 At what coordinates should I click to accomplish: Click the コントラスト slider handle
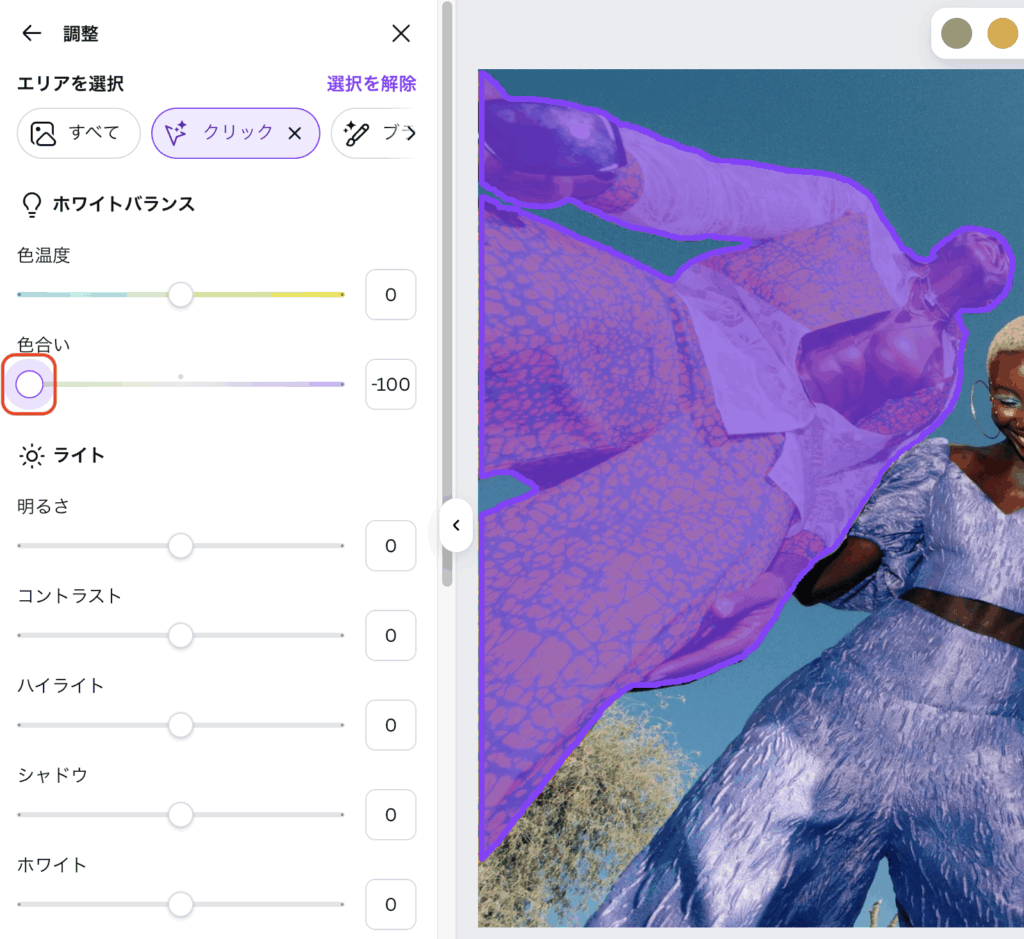[180, 635]
